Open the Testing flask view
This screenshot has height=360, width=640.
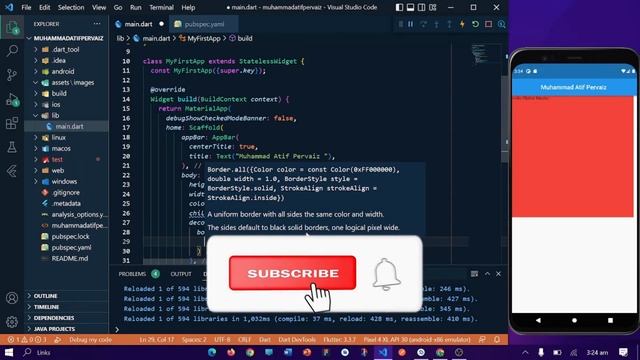click(x=12, y=147)
